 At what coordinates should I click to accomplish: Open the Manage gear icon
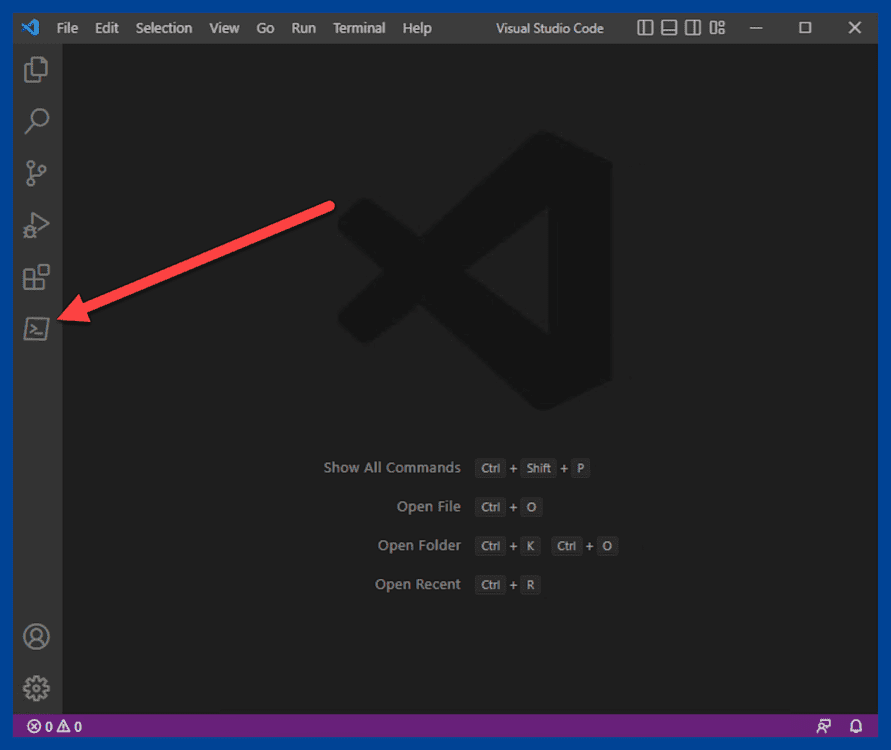(36, 688)
